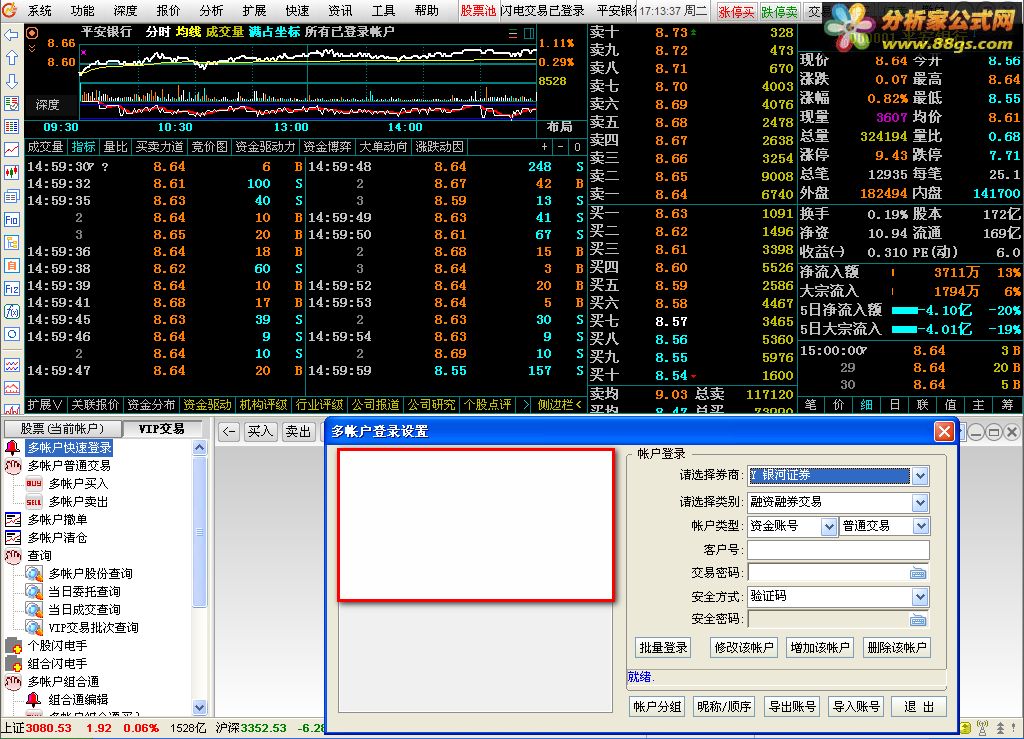Click the orange 自 self-selected stocks icon

(11, 266)
